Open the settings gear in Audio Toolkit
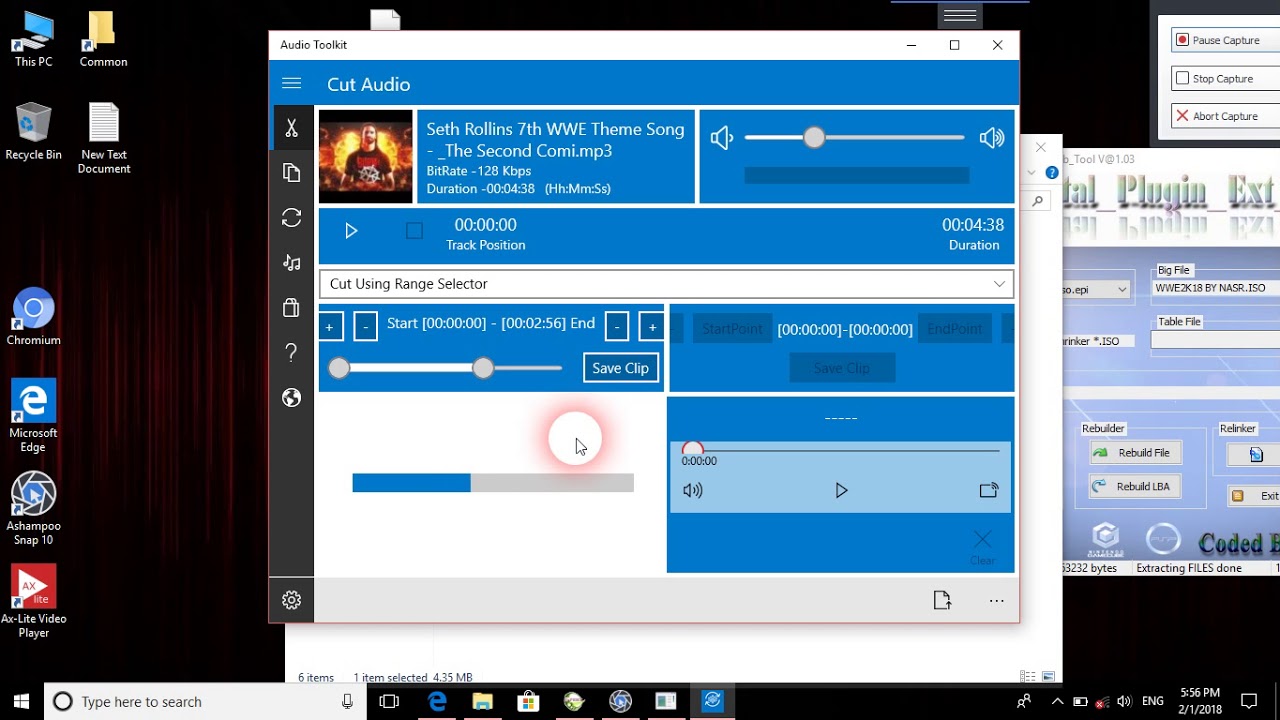Viewport: 1280px width, 720px height. [x=291, y=600]
